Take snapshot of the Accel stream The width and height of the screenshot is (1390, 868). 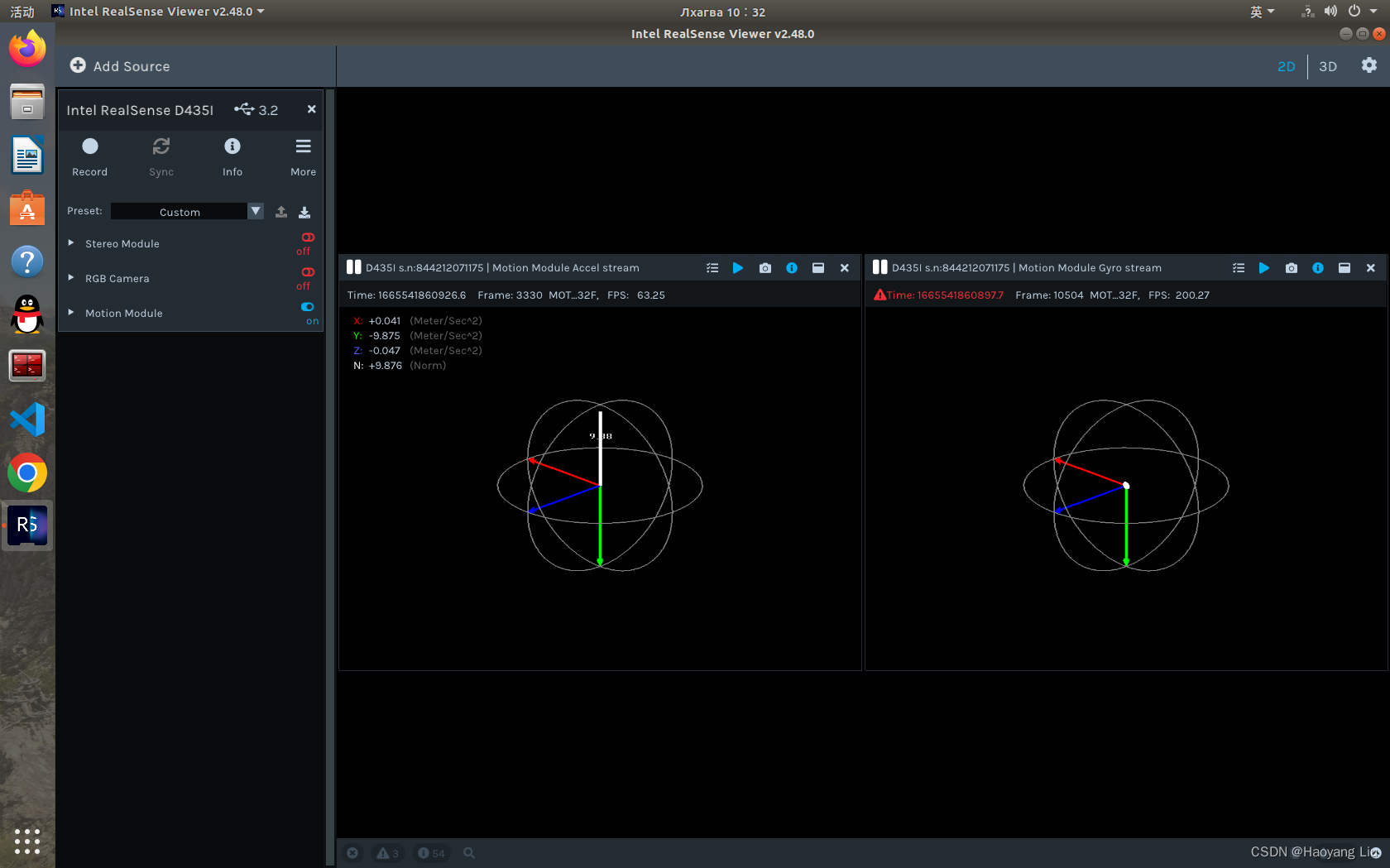point(765,268)
